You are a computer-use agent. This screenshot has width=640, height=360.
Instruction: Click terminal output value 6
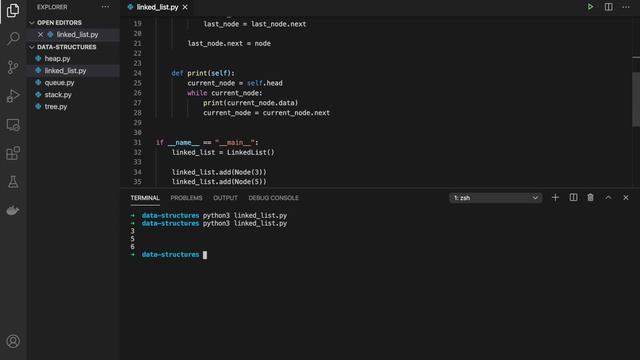[132, 247]
